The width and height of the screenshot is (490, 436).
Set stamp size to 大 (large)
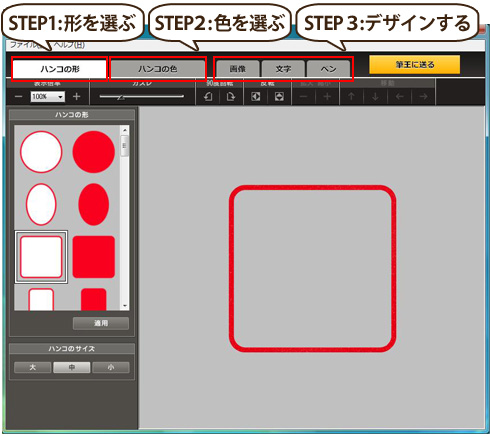(33, 367)
